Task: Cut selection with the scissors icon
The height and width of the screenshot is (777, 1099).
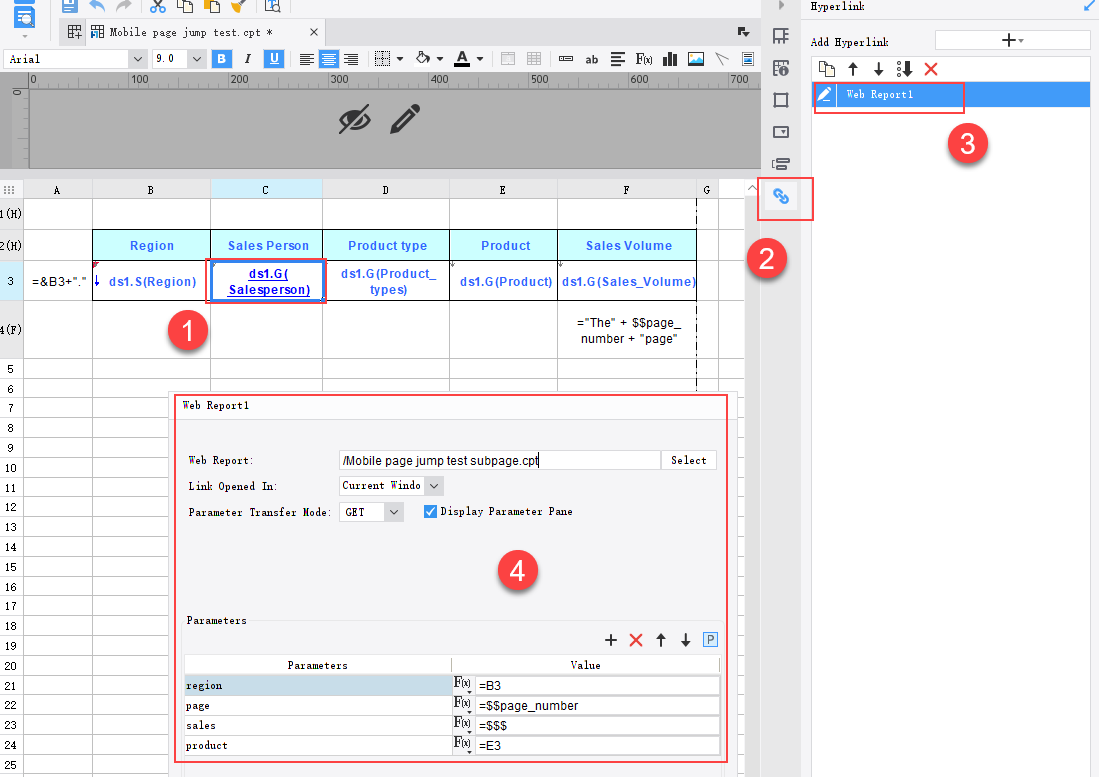Action: (156, 7)
